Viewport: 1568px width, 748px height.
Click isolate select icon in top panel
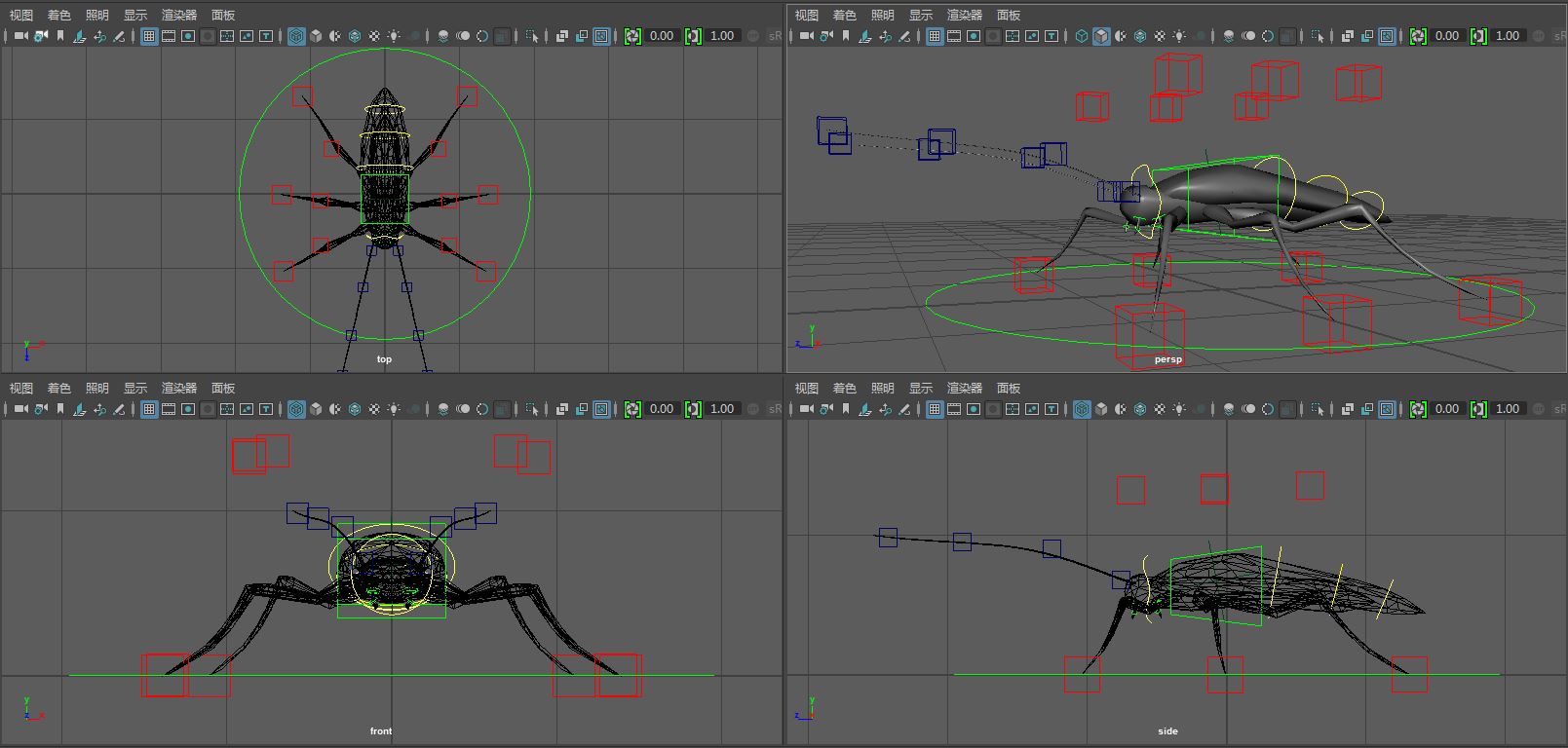pos(532,36)
